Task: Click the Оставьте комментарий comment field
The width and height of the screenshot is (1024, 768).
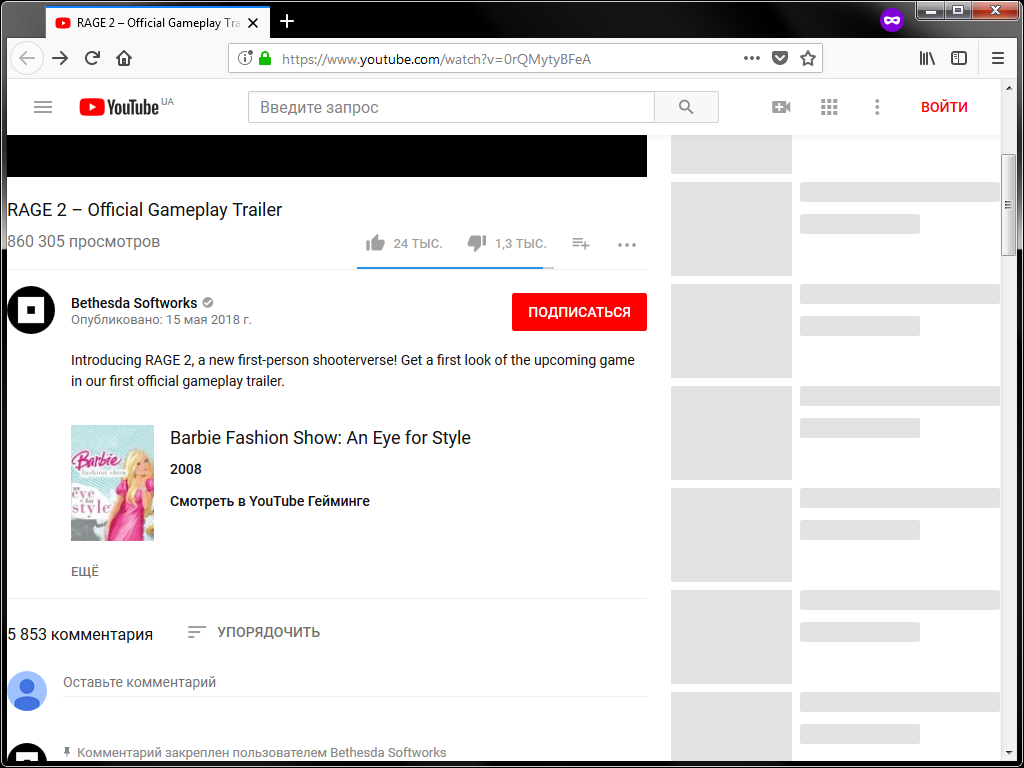Action: [x=354, y=682]
